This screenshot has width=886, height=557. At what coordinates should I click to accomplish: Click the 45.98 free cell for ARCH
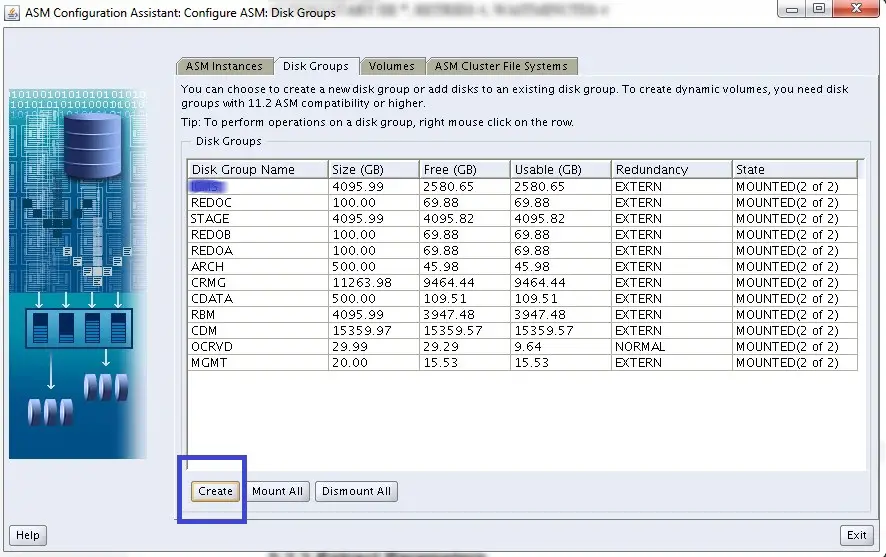(x=464, y=267)
